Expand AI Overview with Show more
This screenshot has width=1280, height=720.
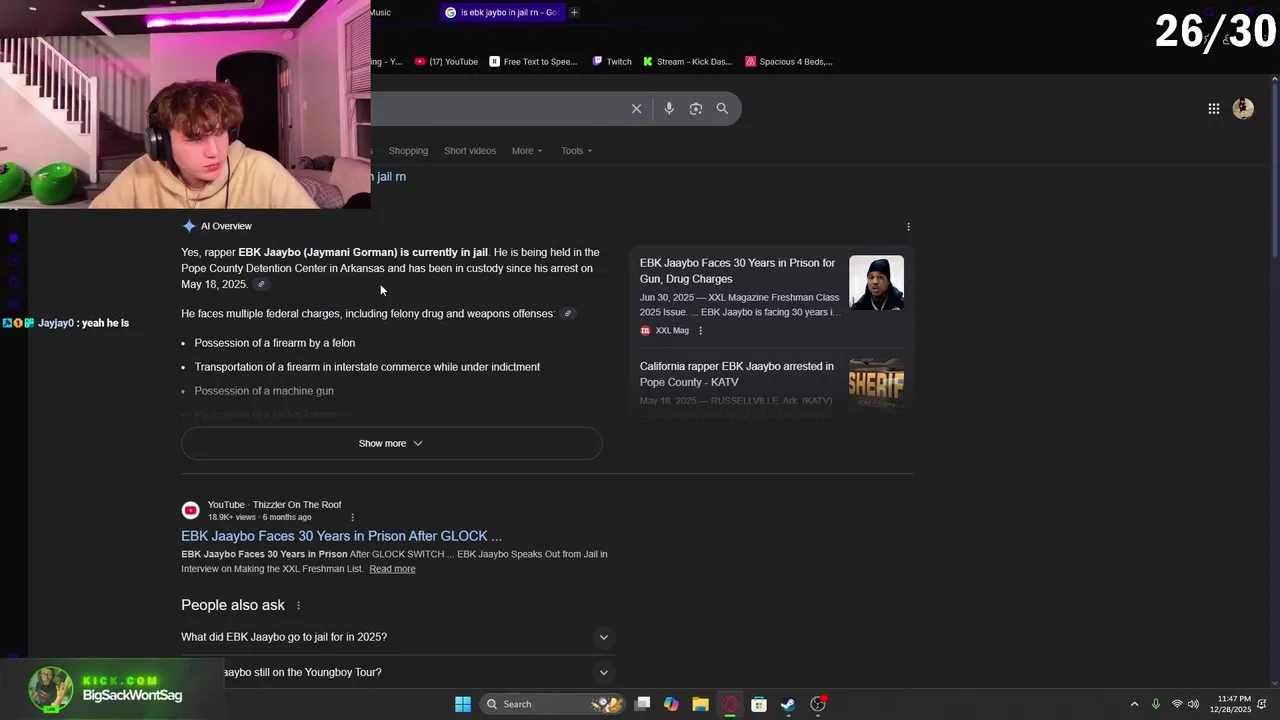(391, 444)
